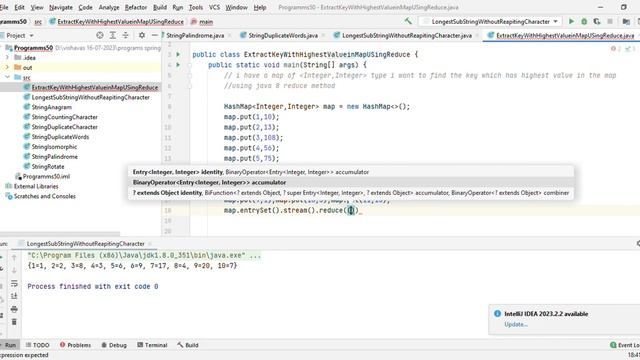Expand the .idea folder
640x360 pixels.
point(7,58)
